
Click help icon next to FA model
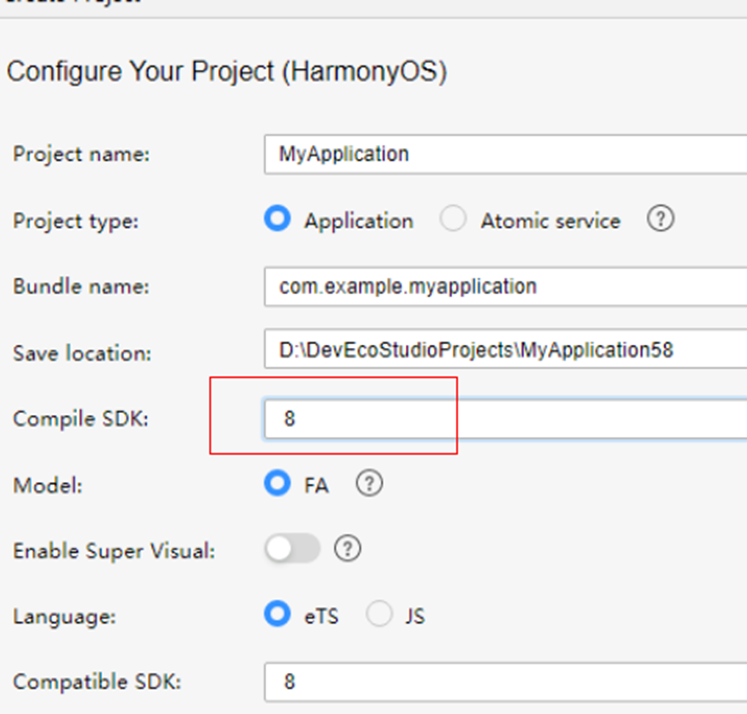click(x=370, y=484)
